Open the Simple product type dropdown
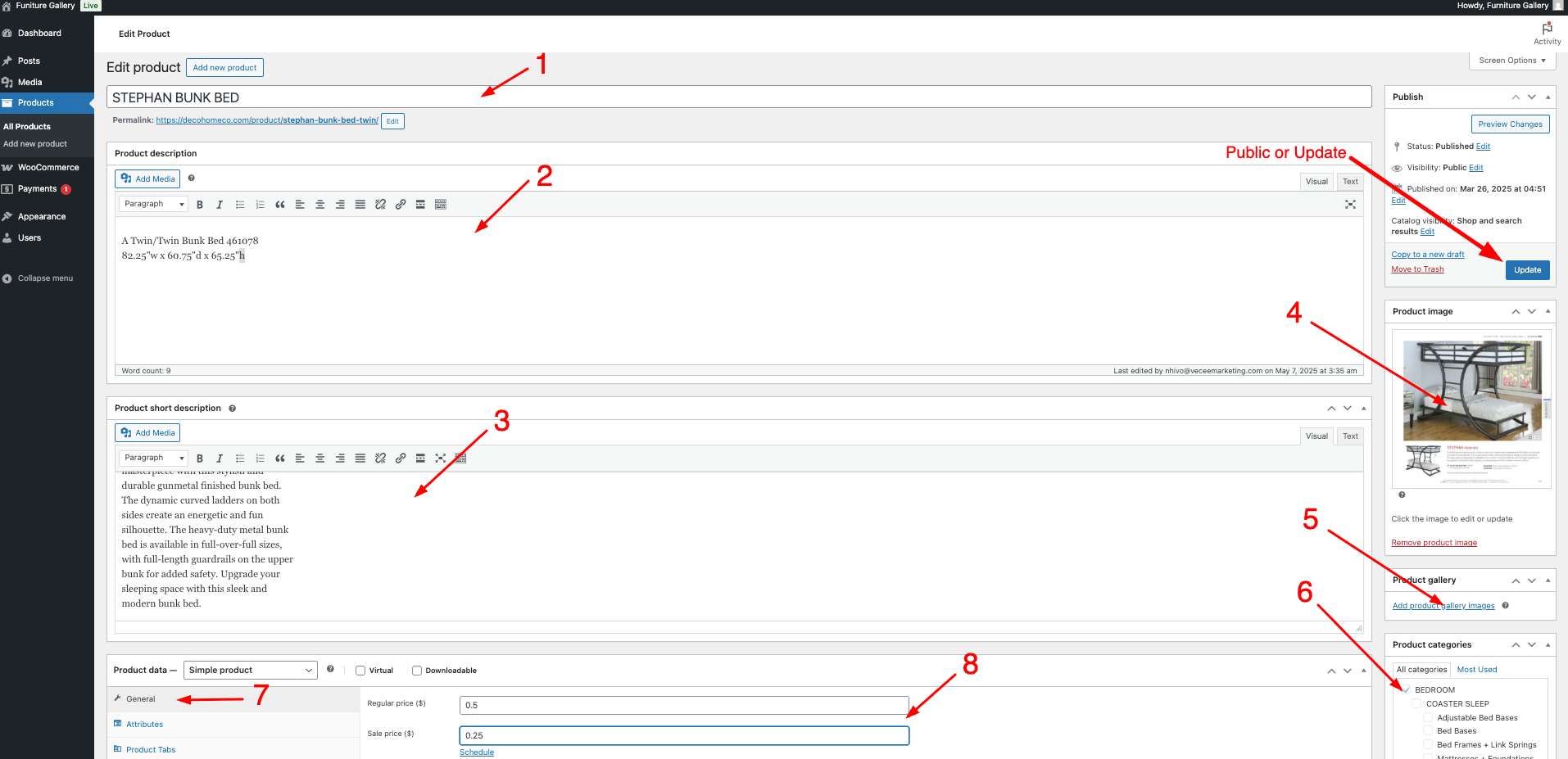This screenshot has height=759, width=1568. [250, 671]
